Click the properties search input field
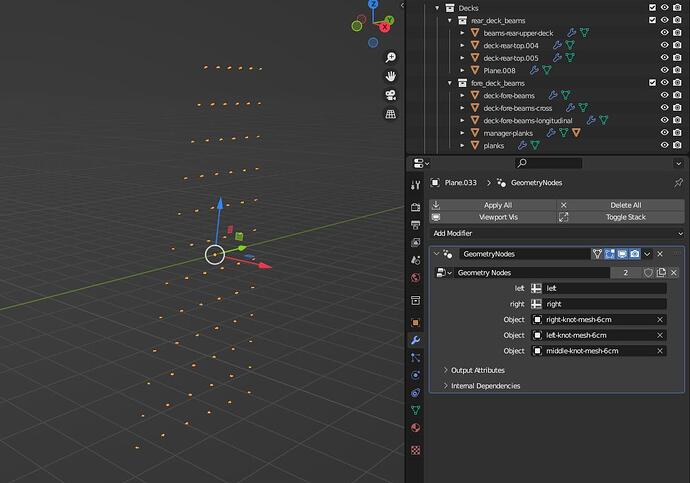The image size is (690, 483). tap(548, 163)
